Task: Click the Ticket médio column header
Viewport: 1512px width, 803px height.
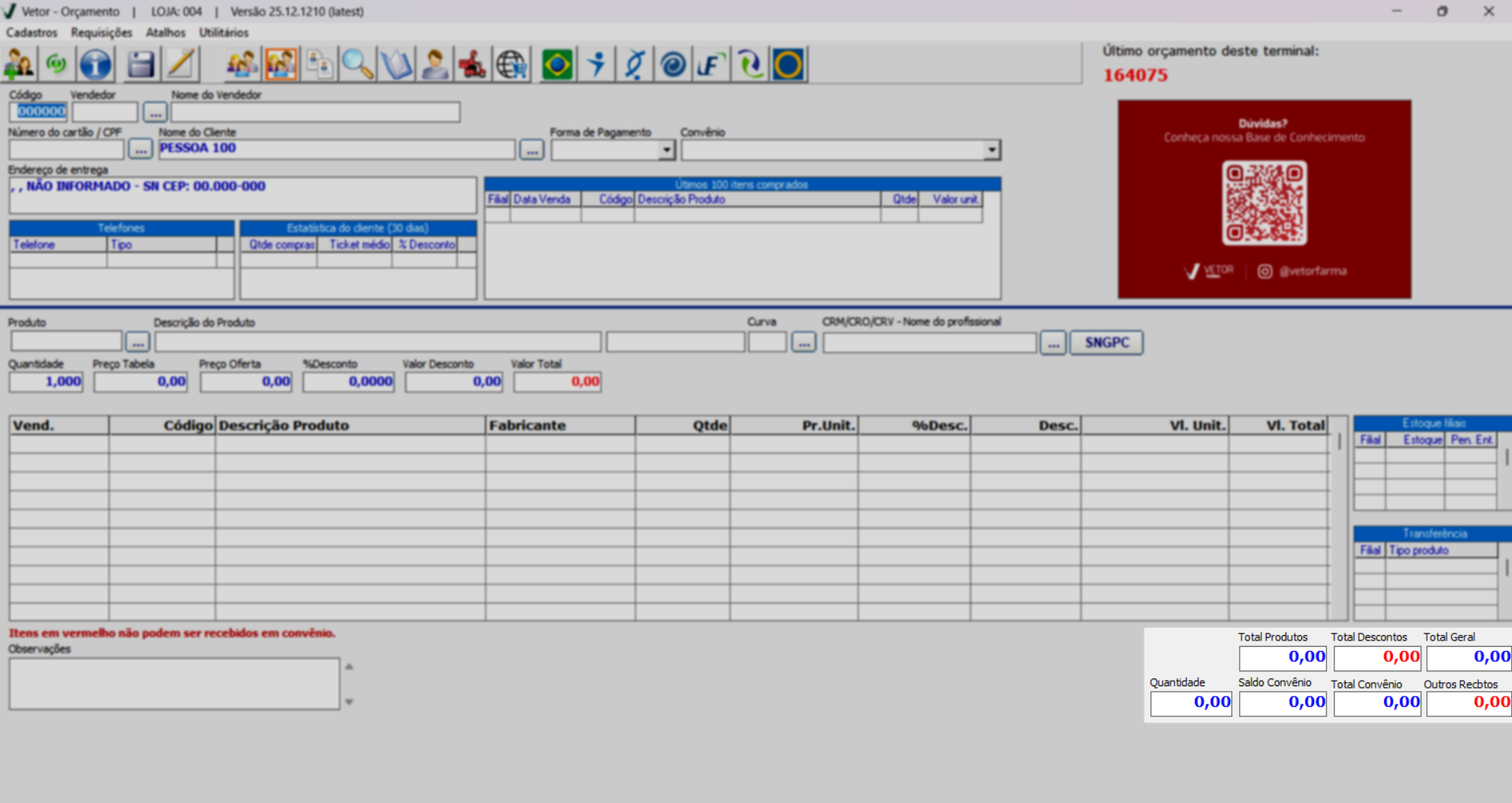Action: (x=355, y=245)
